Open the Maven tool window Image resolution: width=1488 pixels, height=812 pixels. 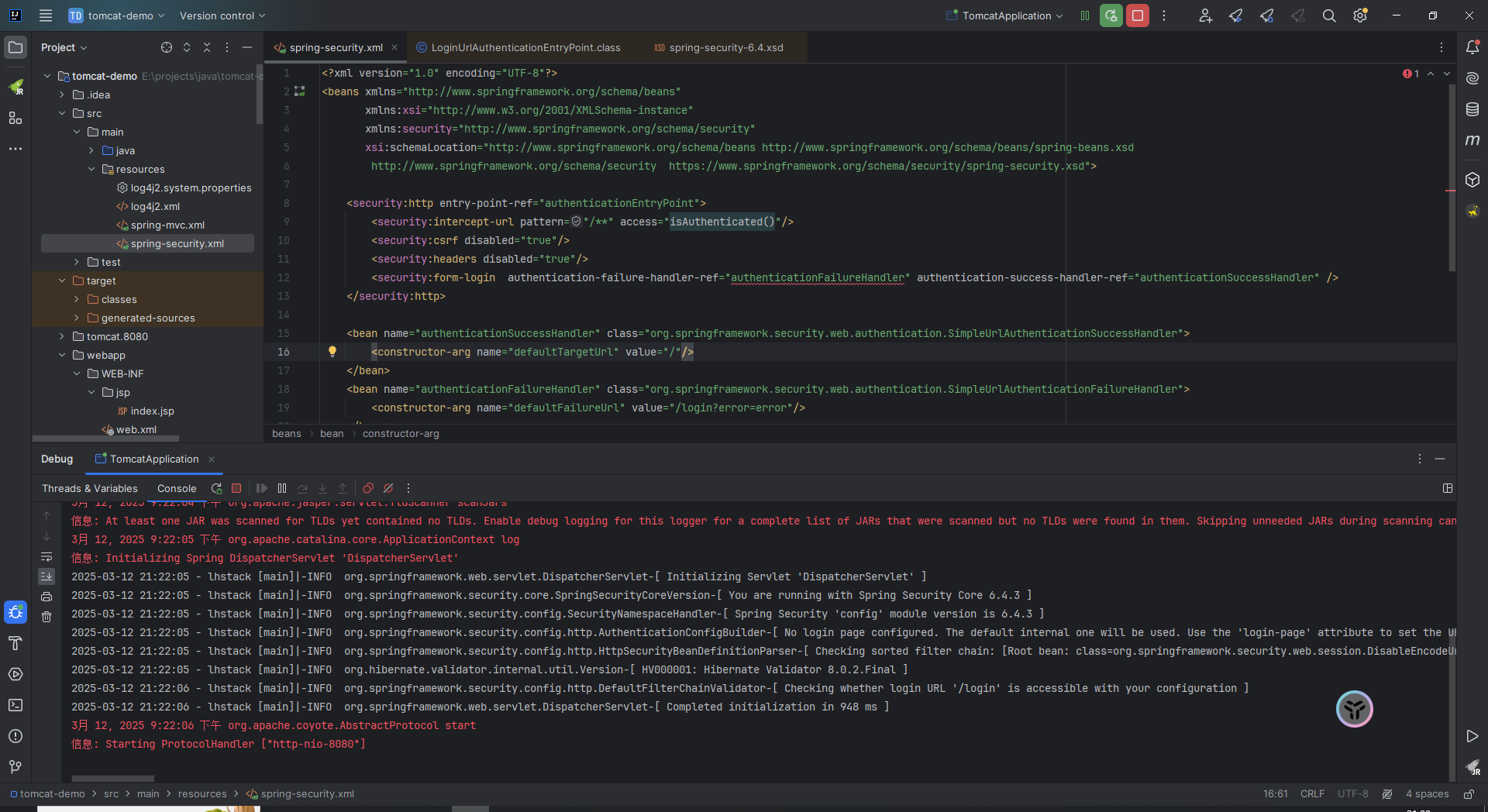point(1472,140)
